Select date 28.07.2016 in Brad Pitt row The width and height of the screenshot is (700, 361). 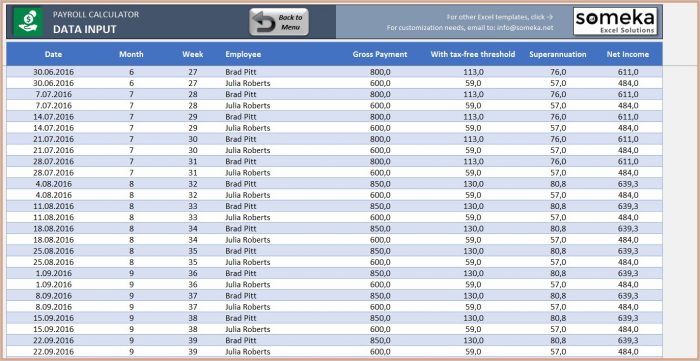pyautogui.click(x=54, y=161)
